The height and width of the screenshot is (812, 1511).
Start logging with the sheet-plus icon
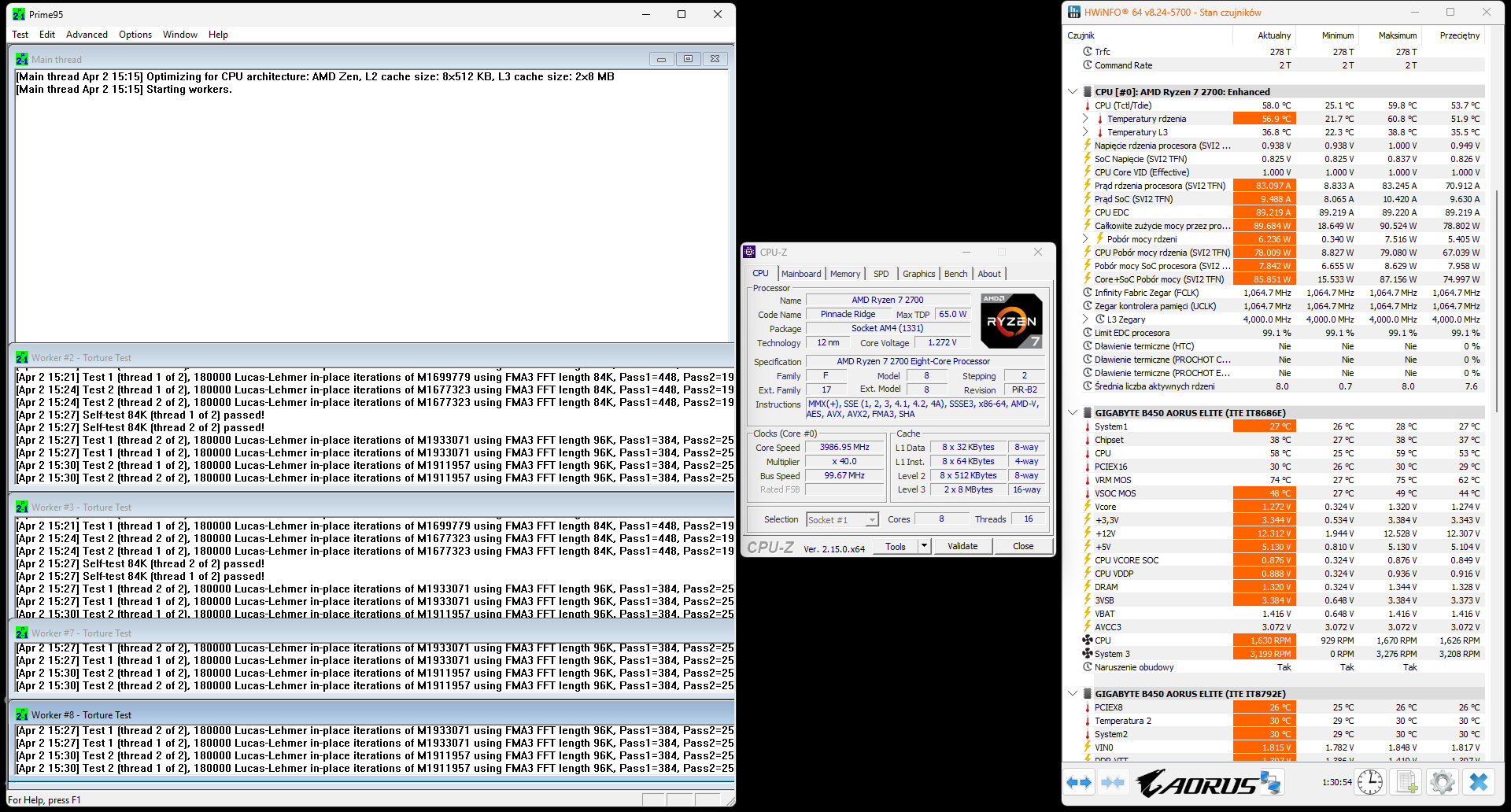pos(1406,783)
